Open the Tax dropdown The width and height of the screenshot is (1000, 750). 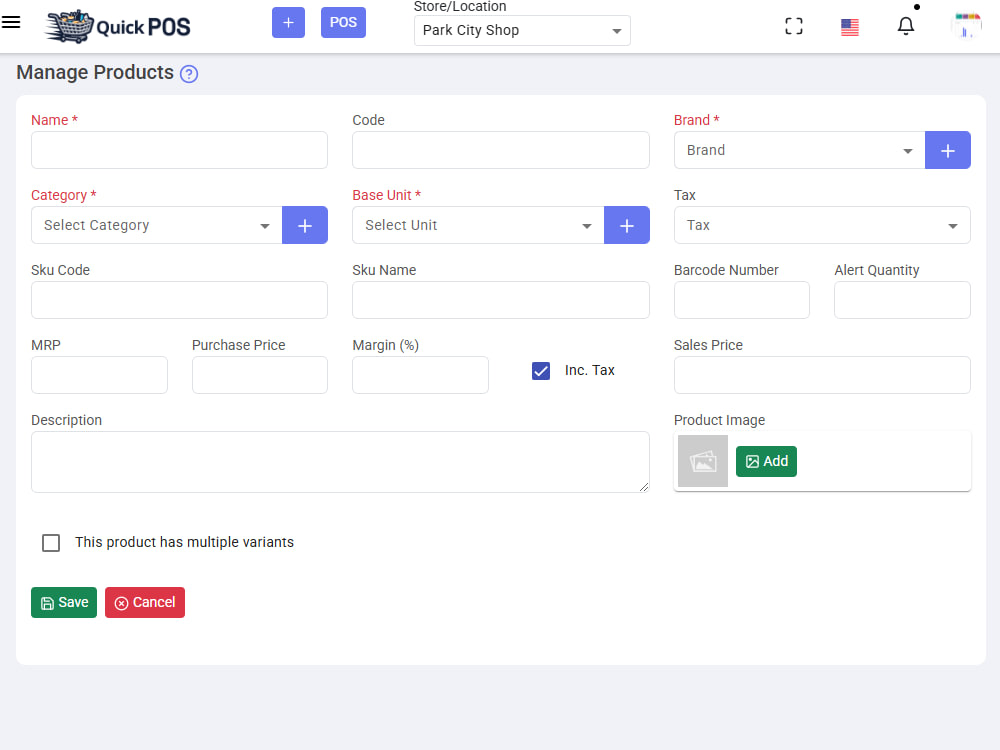(x=822, y=225)
